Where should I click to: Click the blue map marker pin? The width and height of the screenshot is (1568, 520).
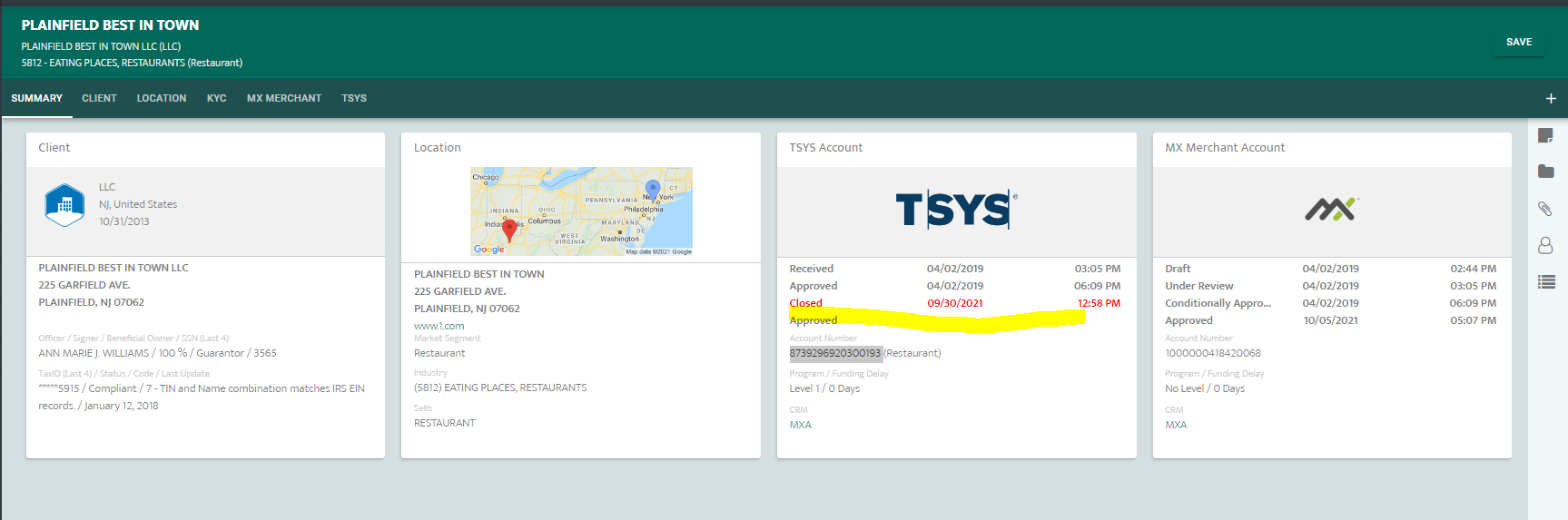[652, 191]
